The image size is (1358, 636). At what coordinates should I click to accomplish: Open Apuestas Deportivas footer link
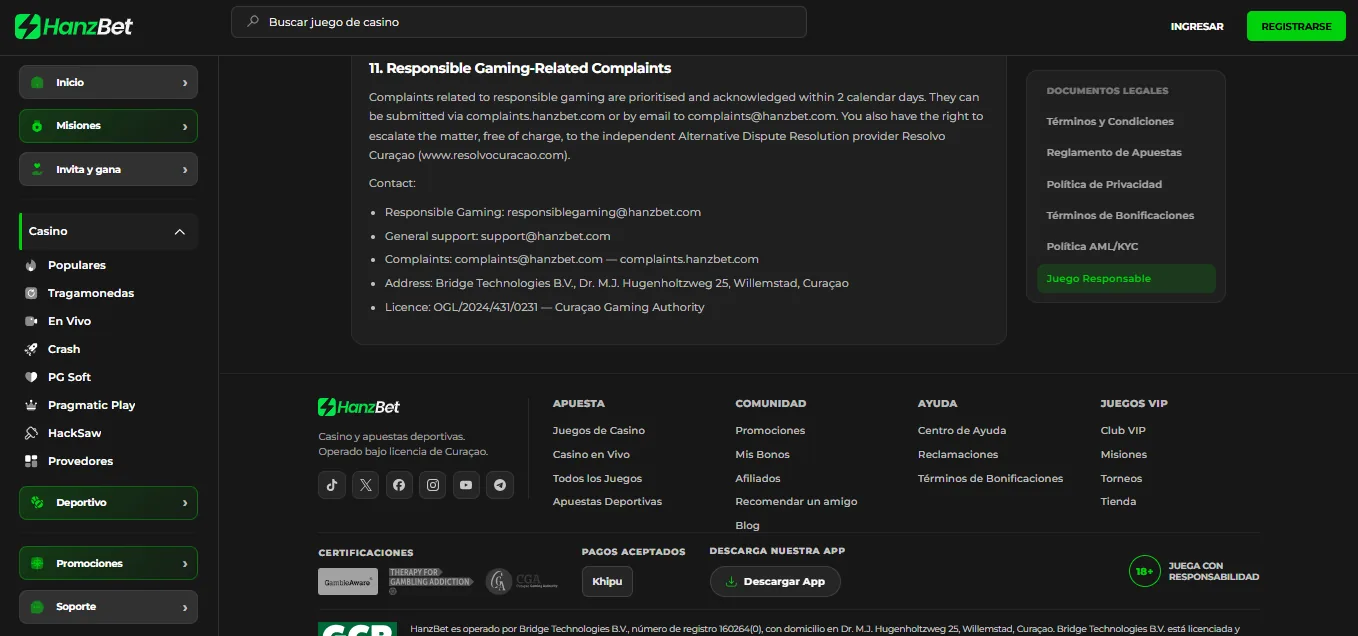[x=607, y=502]
